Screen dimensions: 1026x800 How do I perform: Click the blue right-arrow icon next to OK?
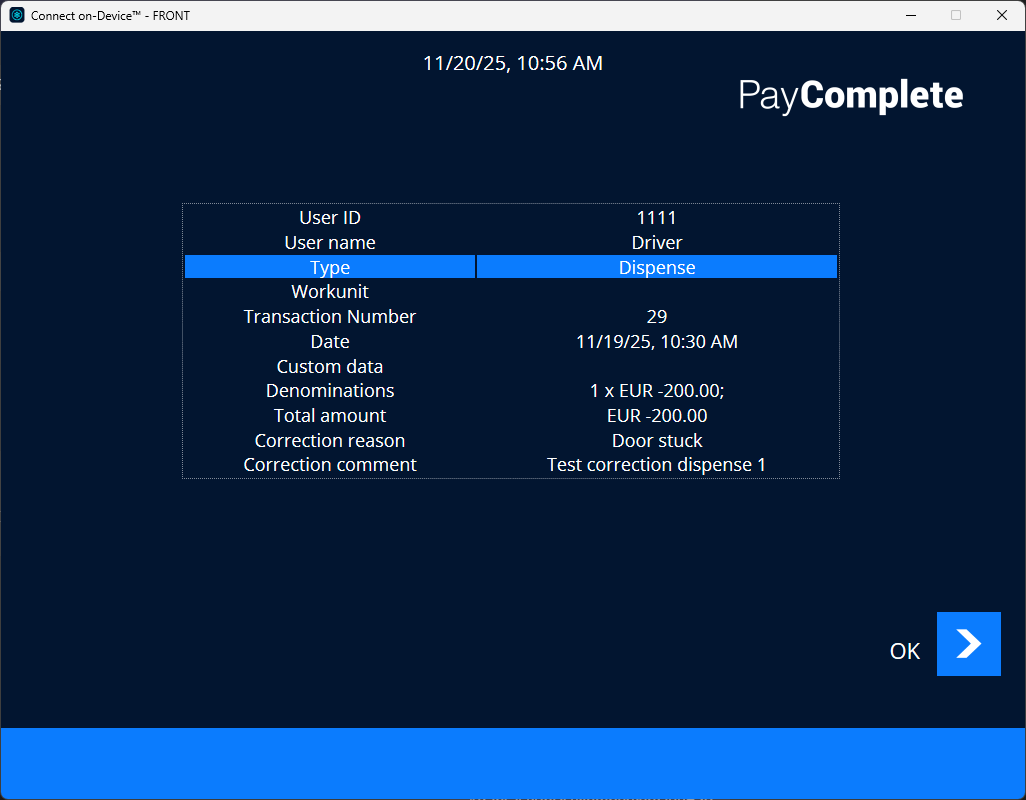point(968,644)
